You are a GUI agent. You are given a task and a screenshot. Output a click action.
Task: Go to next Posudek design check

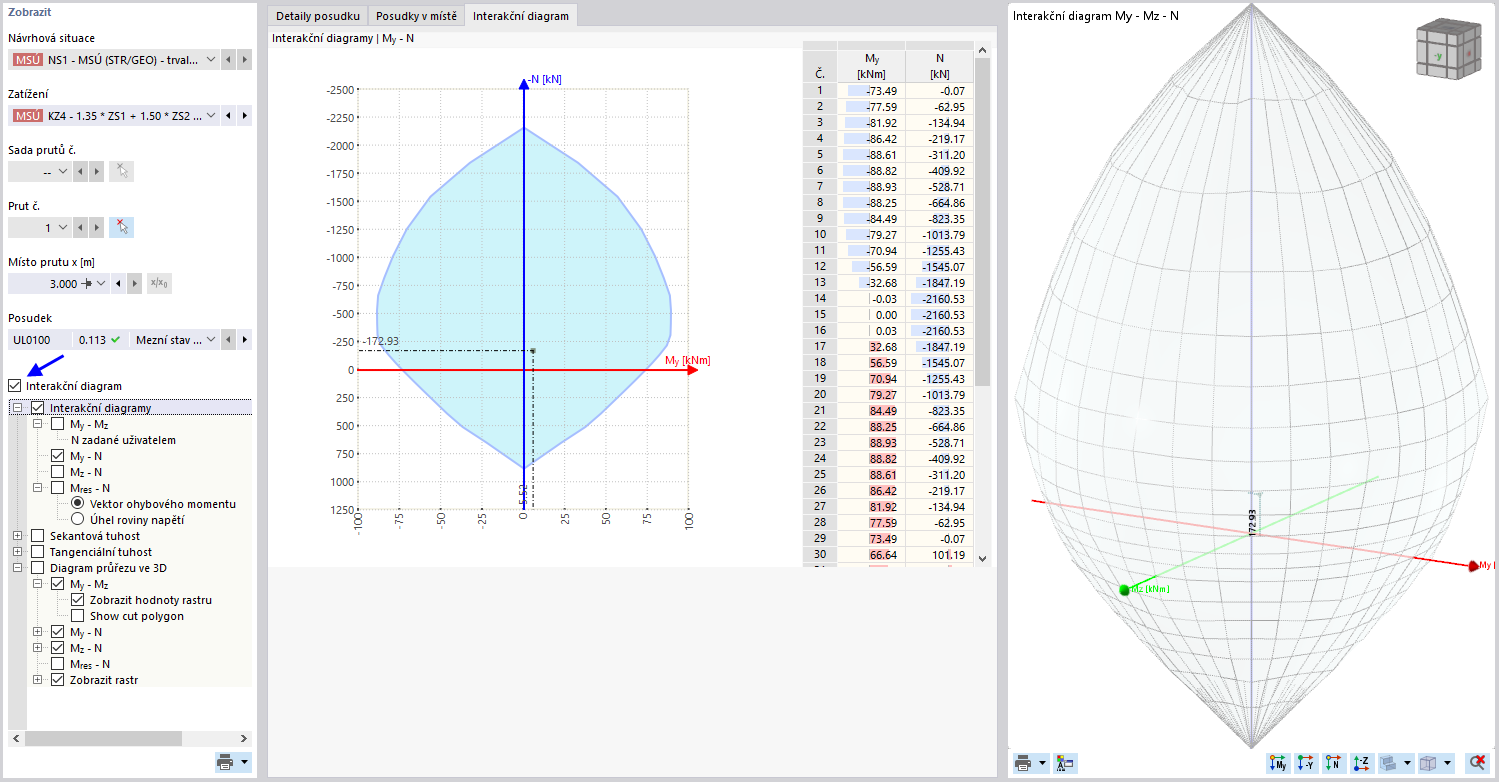click(243, 340)
